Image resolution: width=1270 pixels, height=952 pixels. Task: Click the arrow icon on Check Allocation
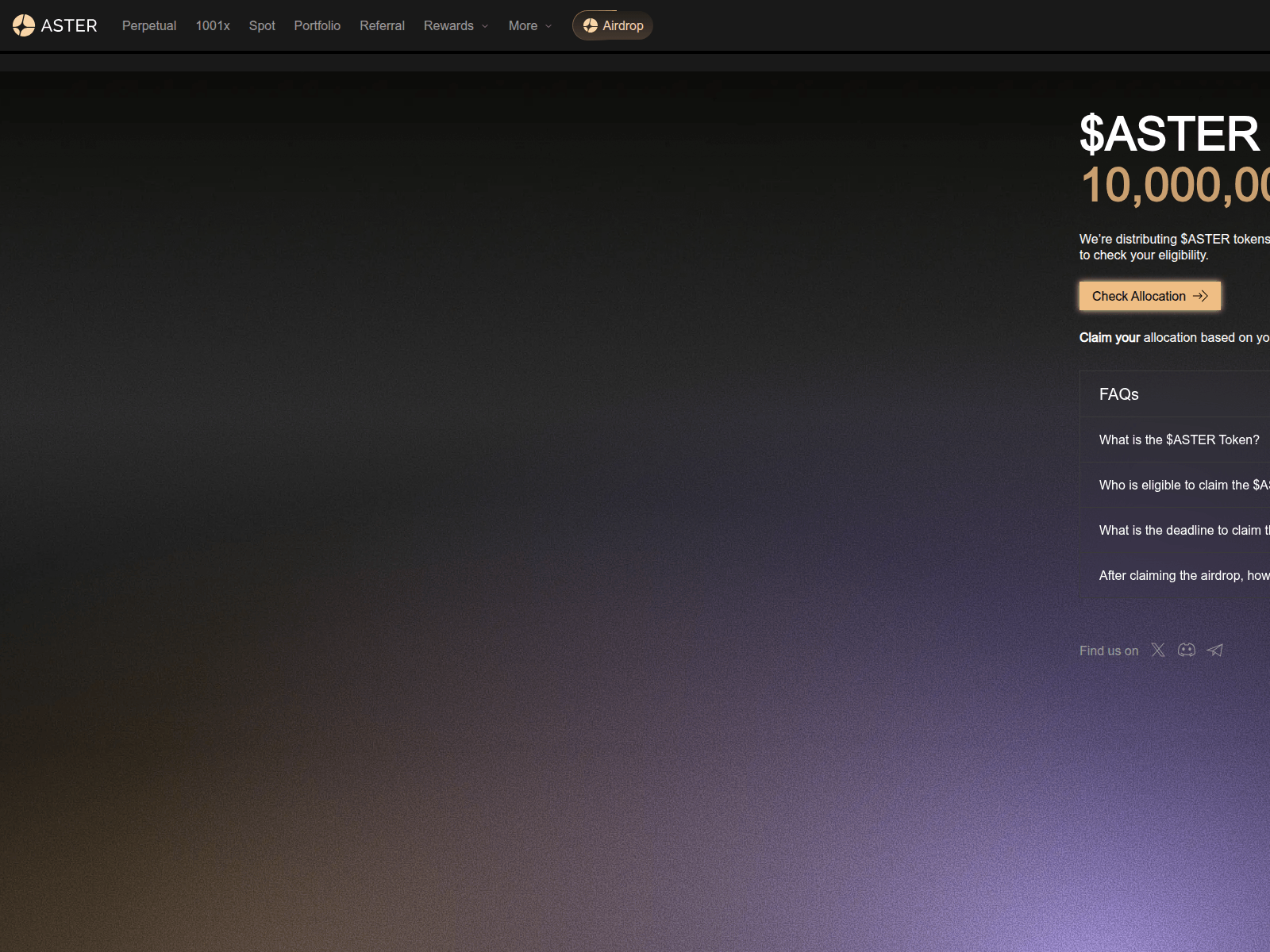point(1201,296)
